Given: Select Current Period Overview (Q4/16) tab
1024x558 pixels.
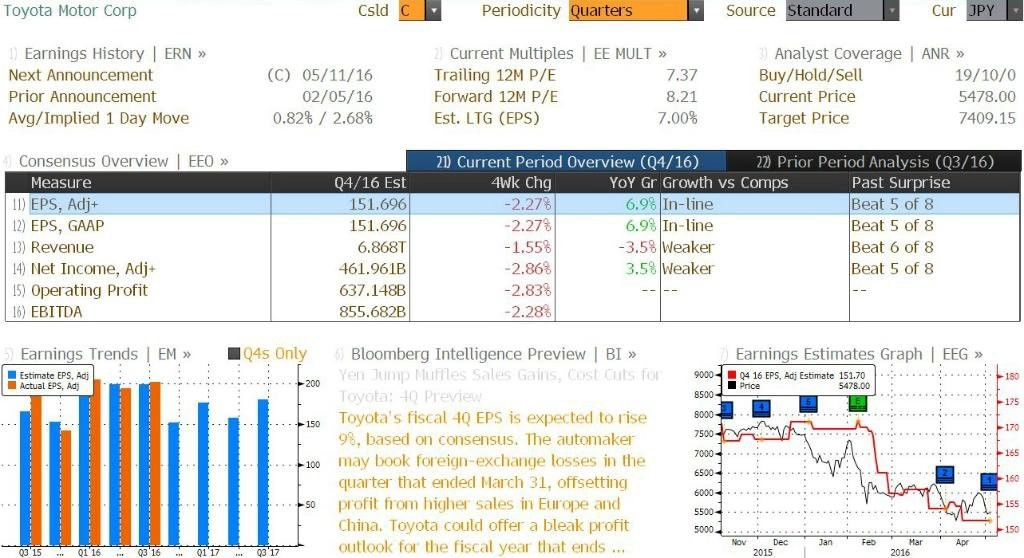Looking at the screenshot, I should (566, 161).
